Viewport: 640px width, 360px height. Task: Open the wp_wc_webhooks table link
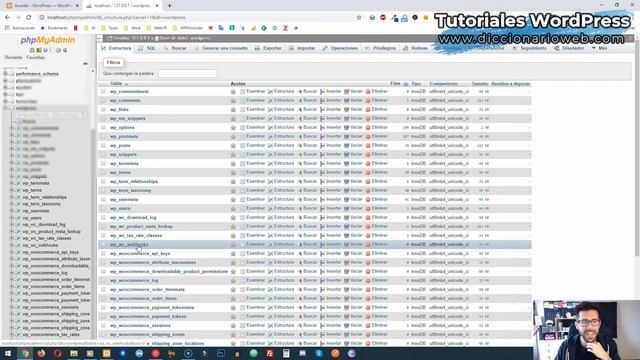129,244
